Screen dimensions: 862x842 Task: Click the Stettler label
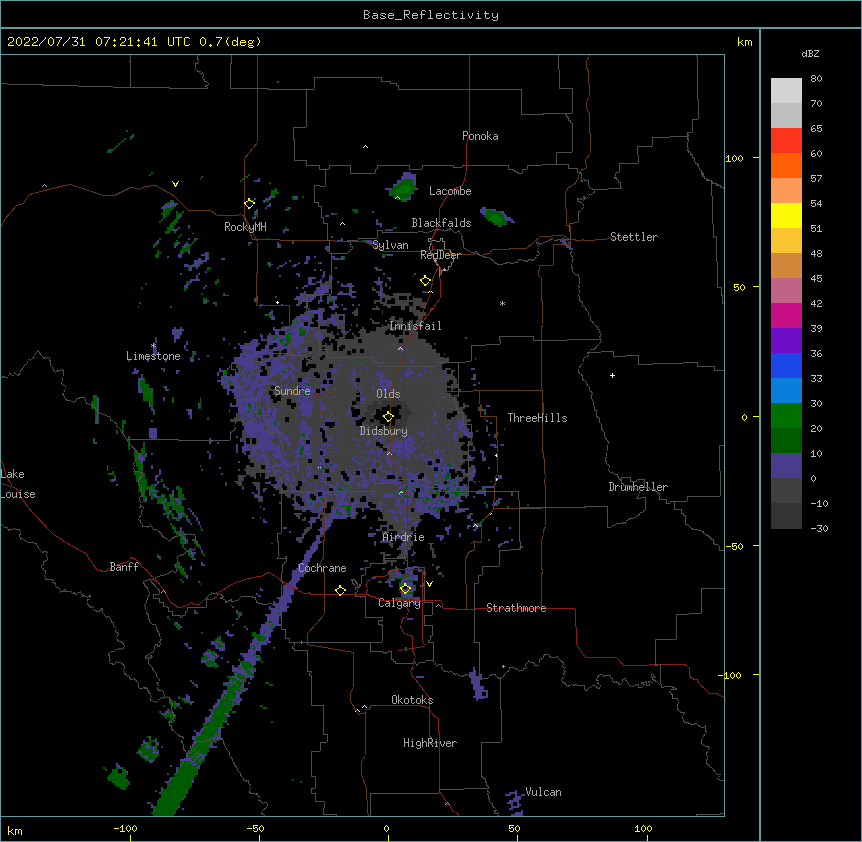634,237
